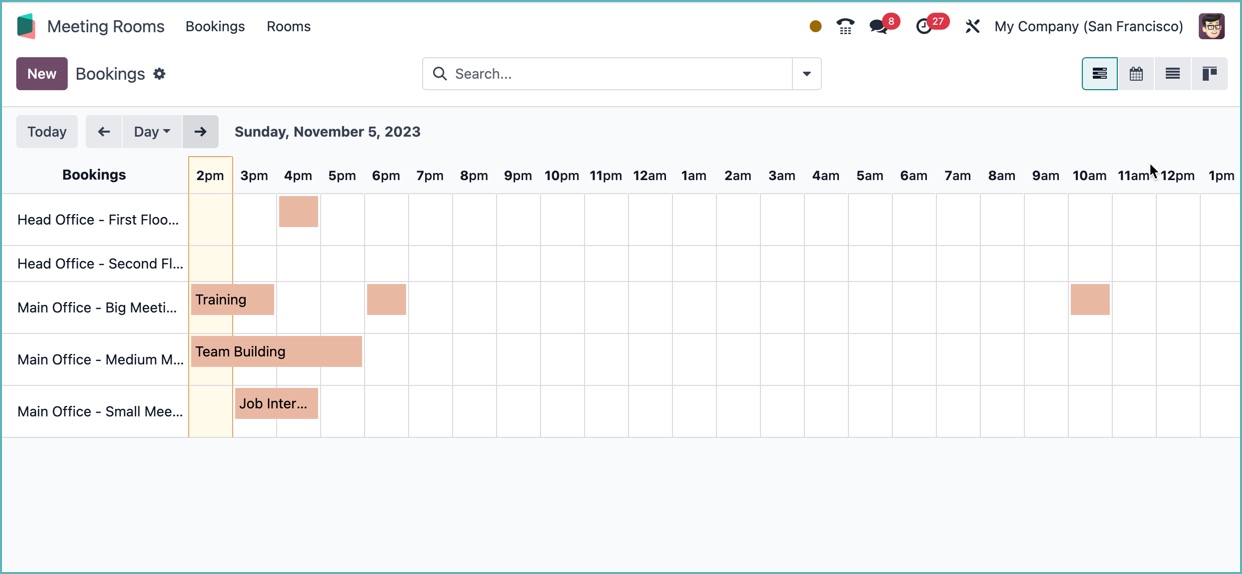Switch to Gantt view icon
Screen dimensions: 1242x574
1099,74
